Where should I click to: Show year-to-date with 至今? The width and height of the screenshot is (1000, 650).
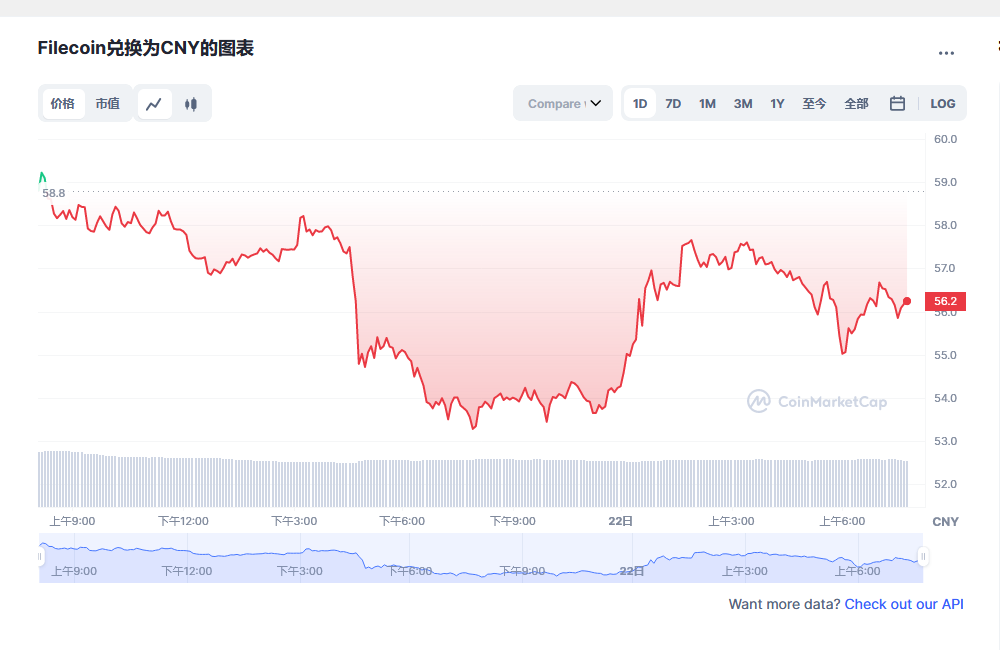(814, 103)
